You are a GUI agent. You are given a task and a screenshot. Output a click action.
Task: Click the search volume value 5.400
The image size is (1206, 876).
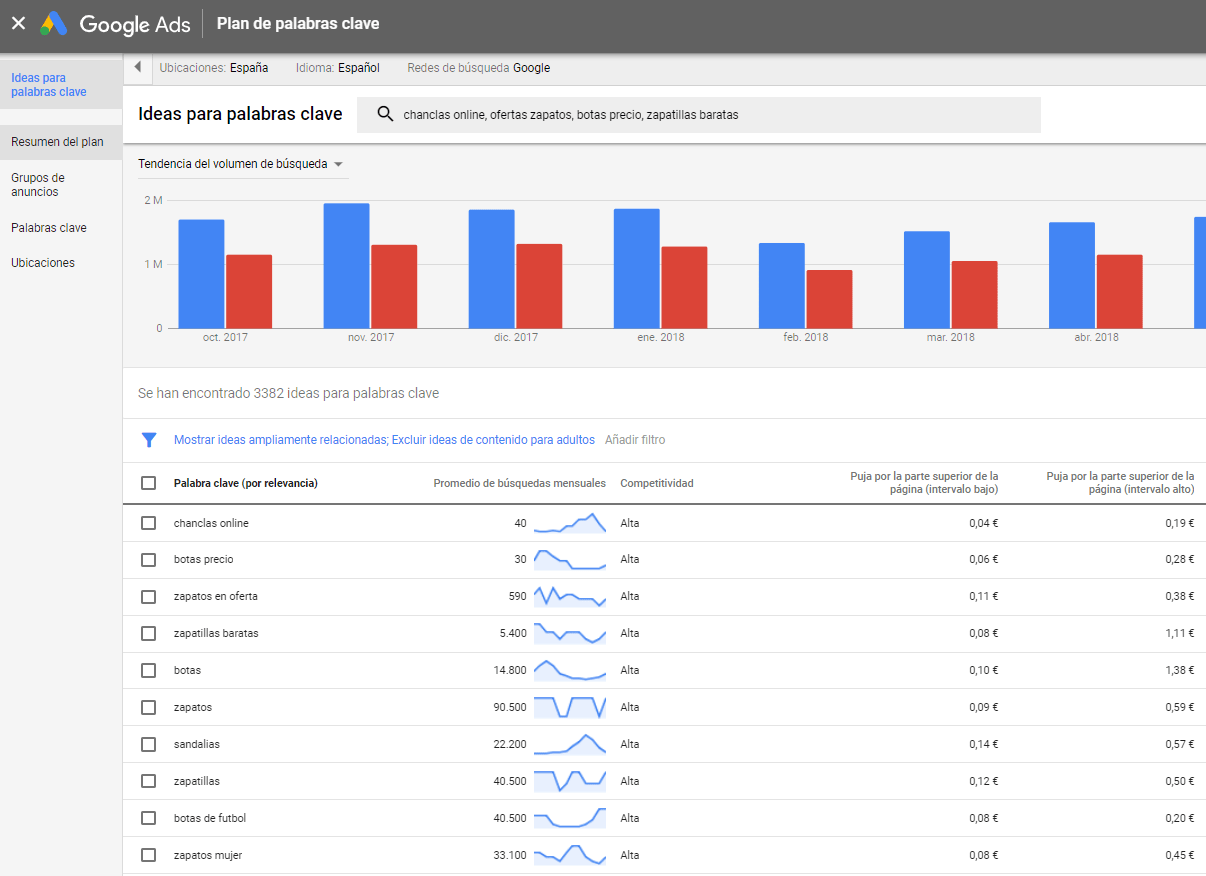513,634
